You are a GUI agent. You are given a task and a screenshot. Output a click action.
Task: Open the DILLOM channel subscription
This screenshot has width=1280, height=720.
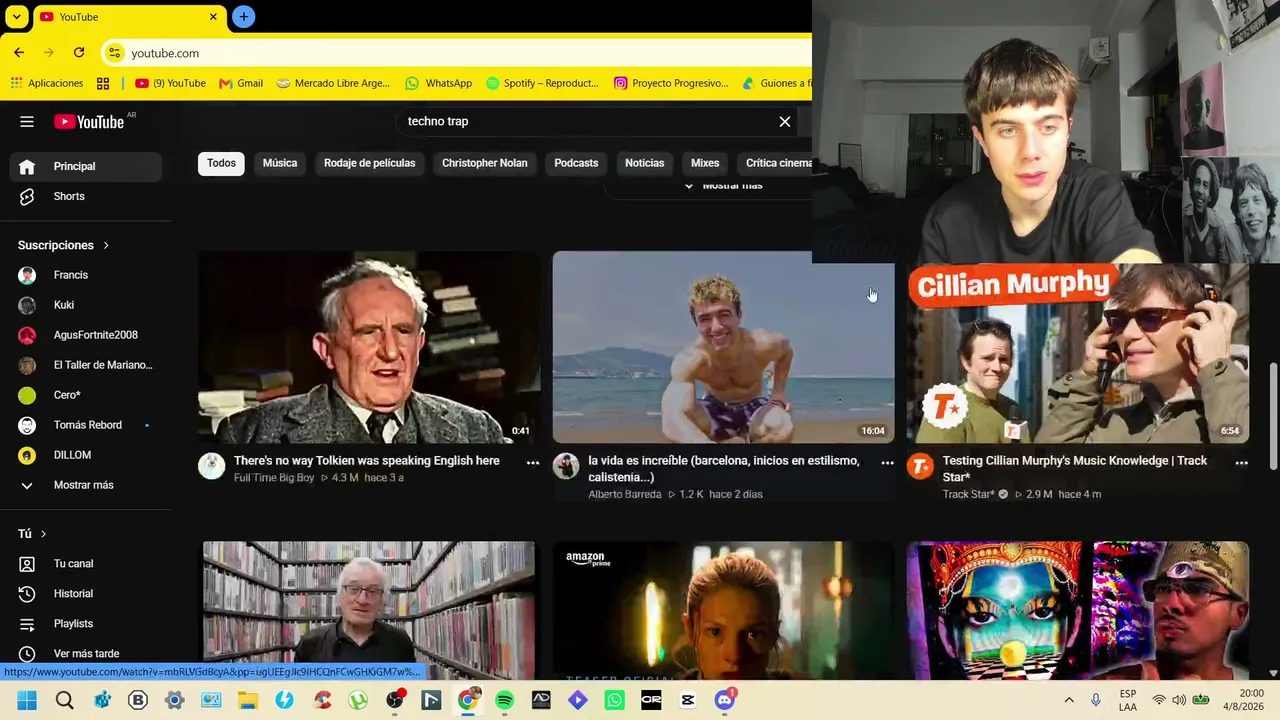click(85, 455)
